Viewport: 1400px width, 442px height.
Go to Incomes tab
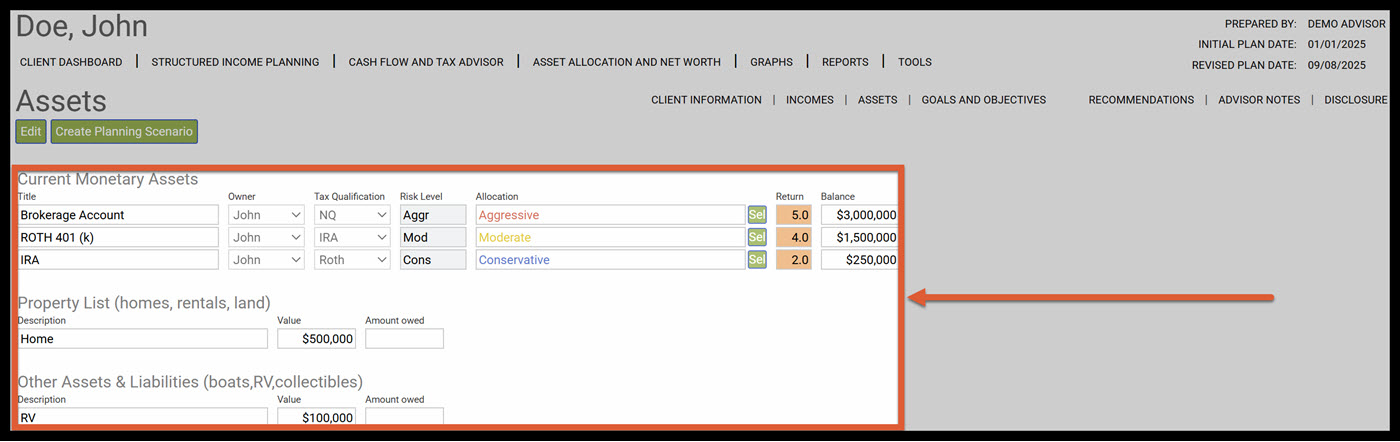click(x=810, y=100)
